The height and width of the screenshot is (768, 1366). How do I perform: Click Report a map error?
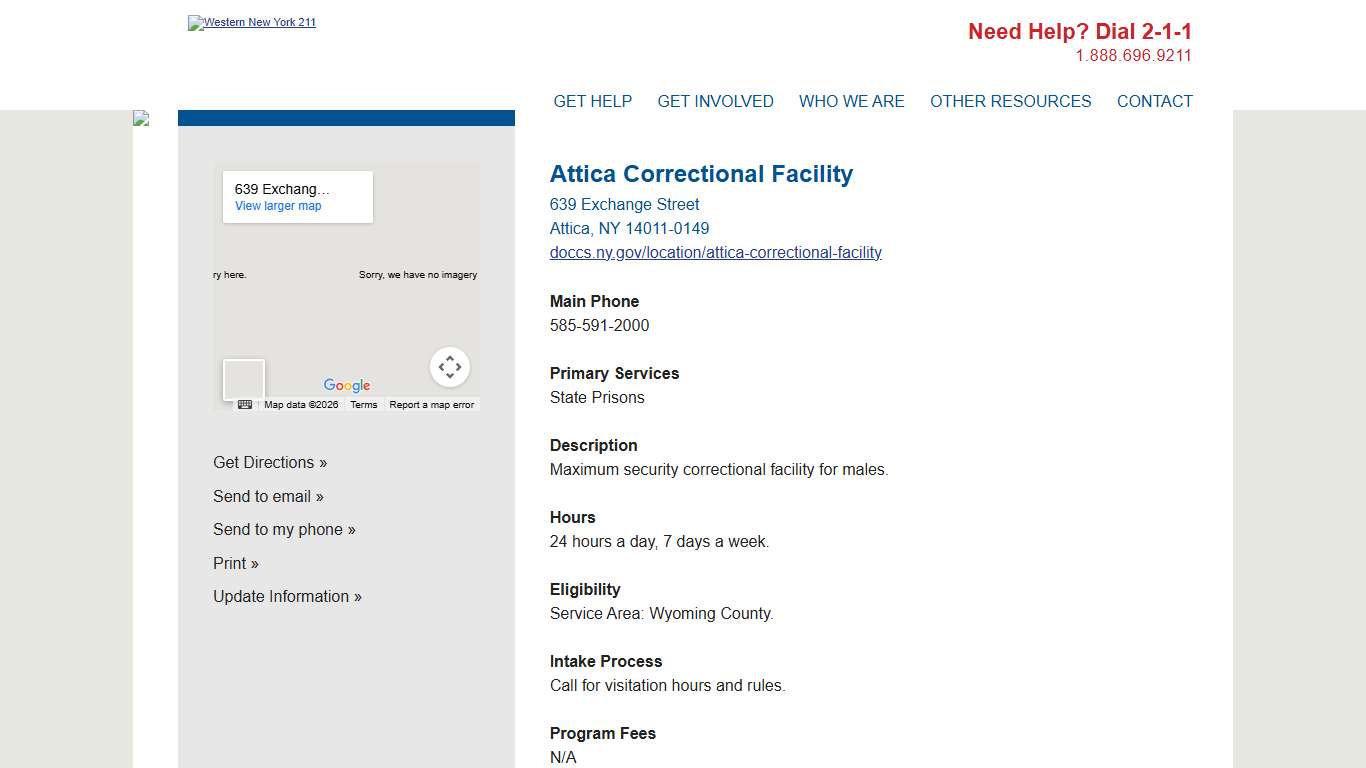(x=432, y=405)
